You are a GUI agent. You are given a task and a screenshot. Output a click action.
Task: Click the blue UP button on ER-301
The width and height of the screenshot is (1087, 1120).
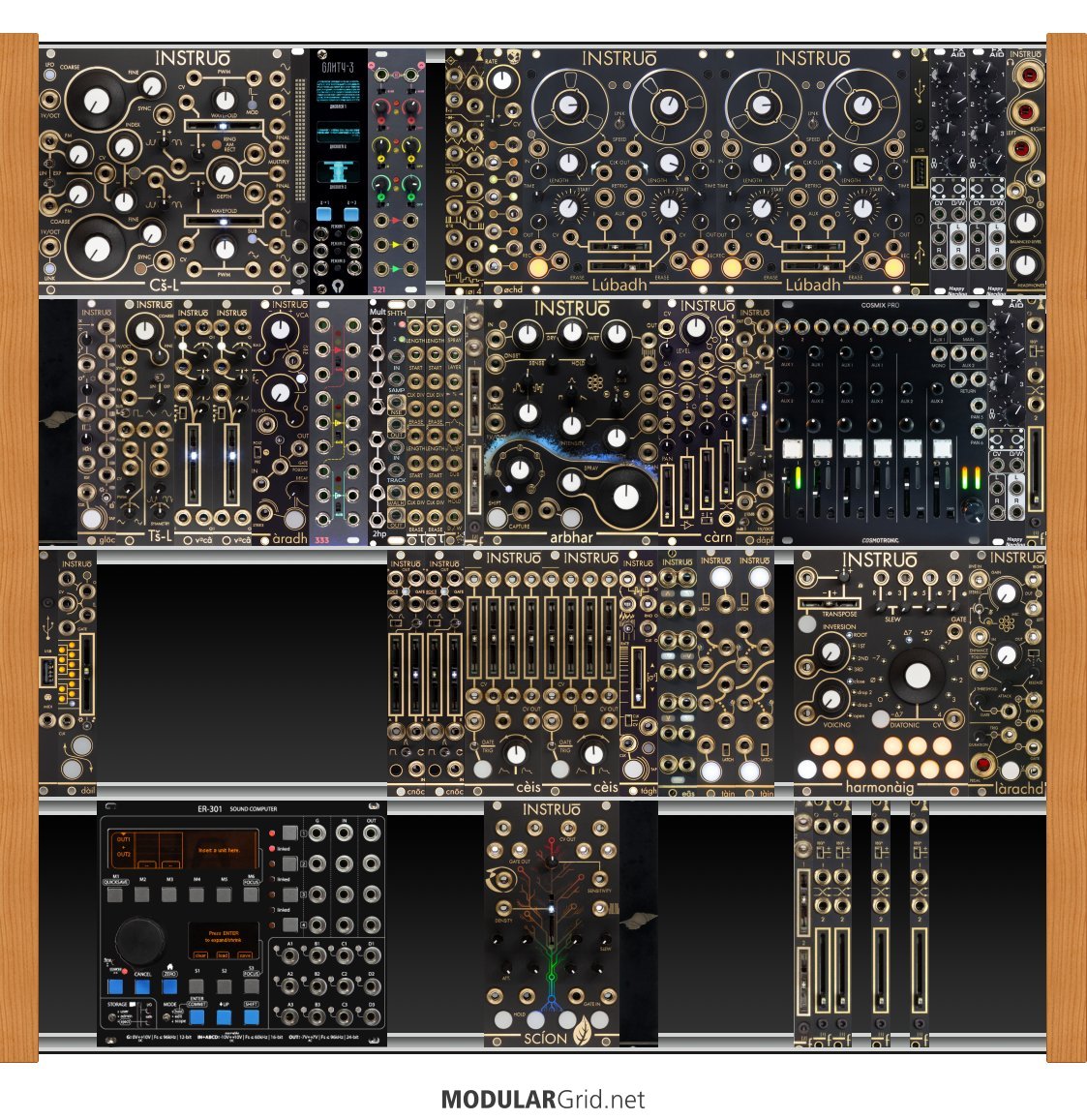[x=225, y=1017]
